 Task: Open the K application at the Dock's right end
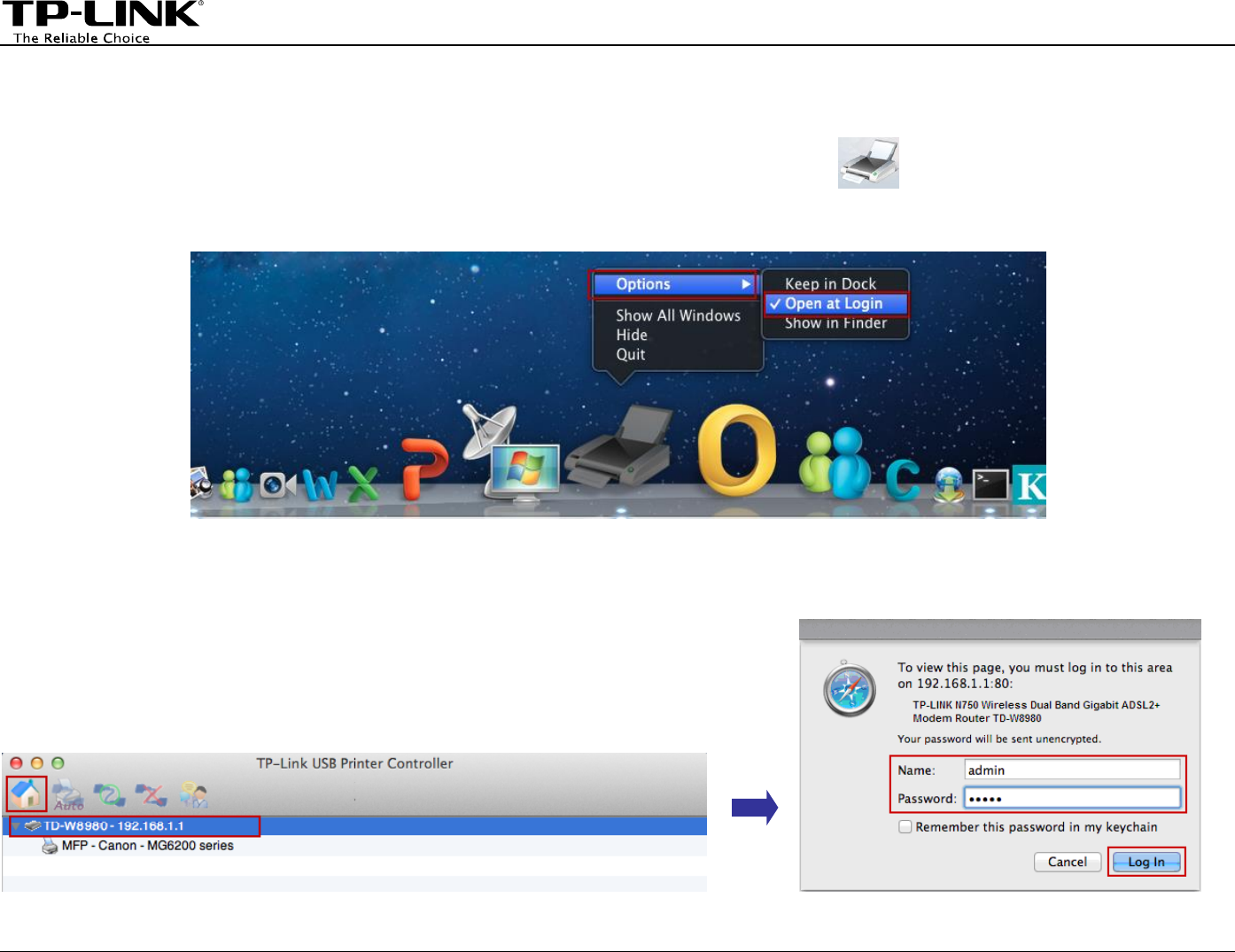pos(1029,484)
